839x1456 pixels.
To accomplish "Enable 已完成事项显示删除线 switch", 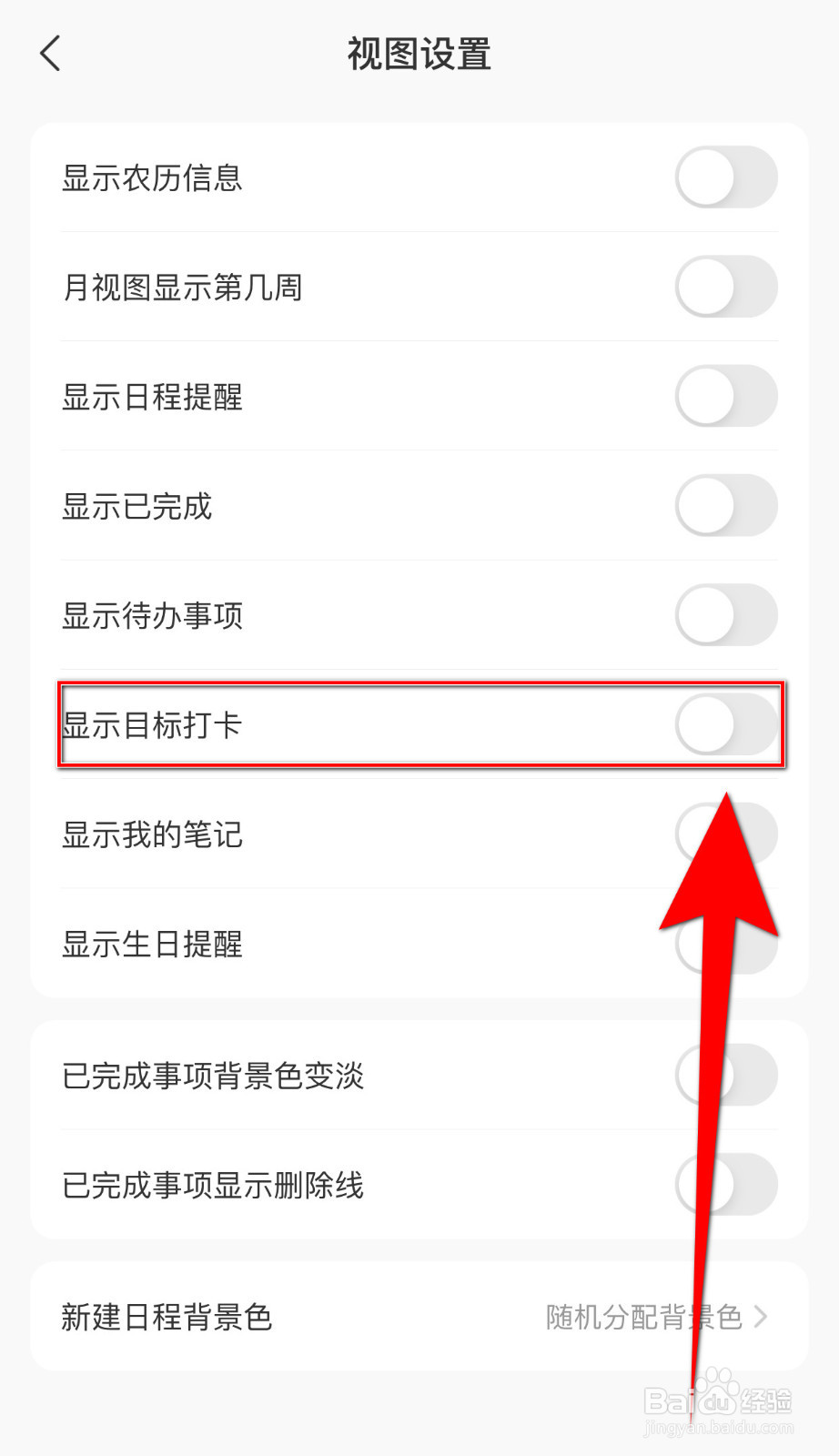I will (726, 1184).
